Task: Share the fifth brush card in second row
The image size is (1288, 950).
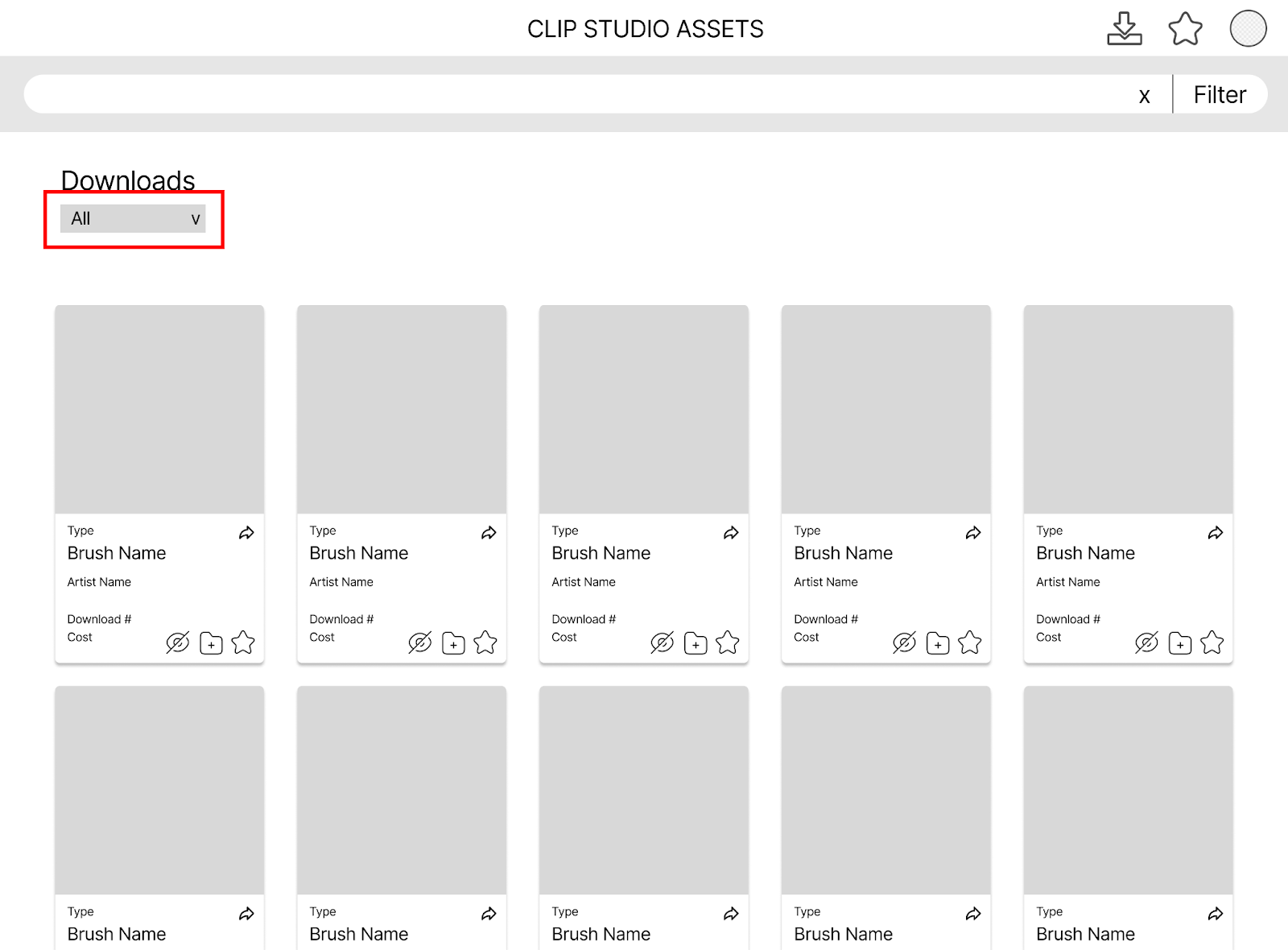Action: 1216,914
